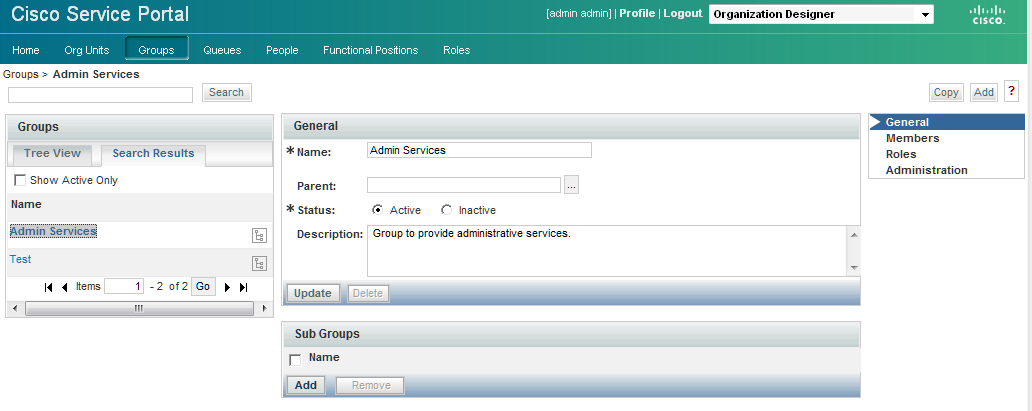Image resolution: width=1032 pixels, height=411 pixels.
Task: Select General in the right side panel
Action: pos(947,122)
